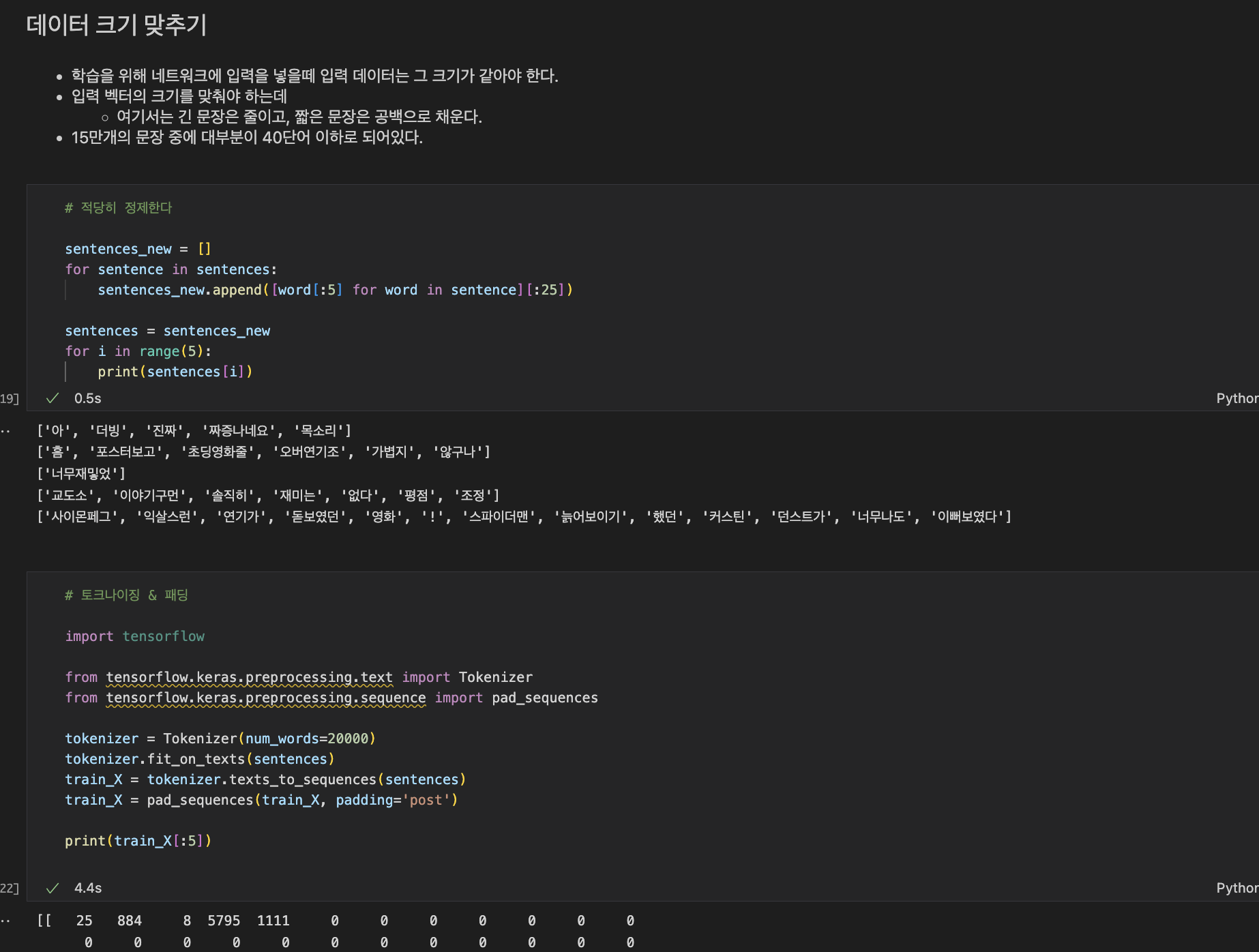Screen dimensions: 1259x952
Task: Click execution count 22 label
Action: [10, 888]
